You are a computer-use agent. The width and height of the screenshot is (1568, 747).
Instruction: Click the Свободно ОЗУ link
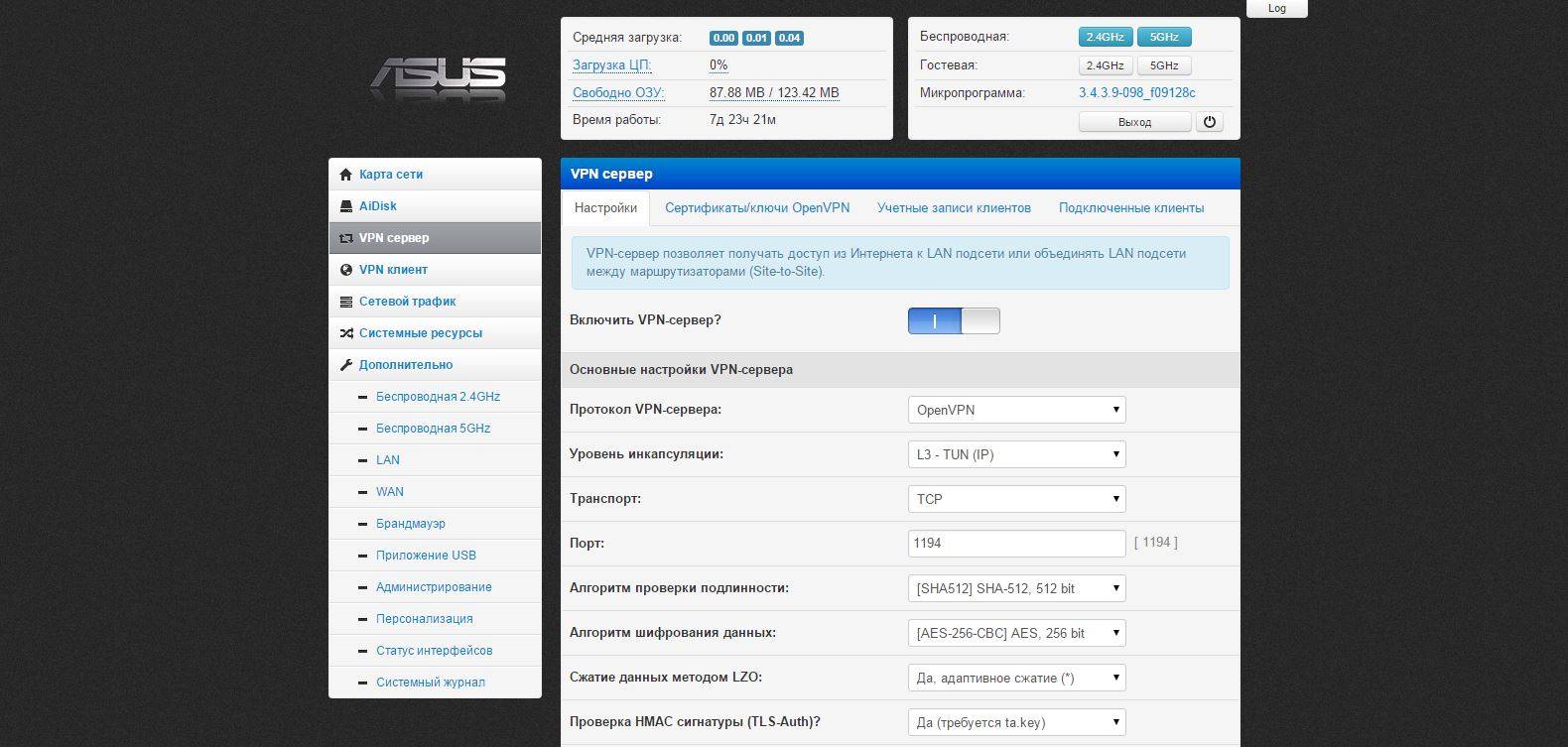tap(618, 93)
